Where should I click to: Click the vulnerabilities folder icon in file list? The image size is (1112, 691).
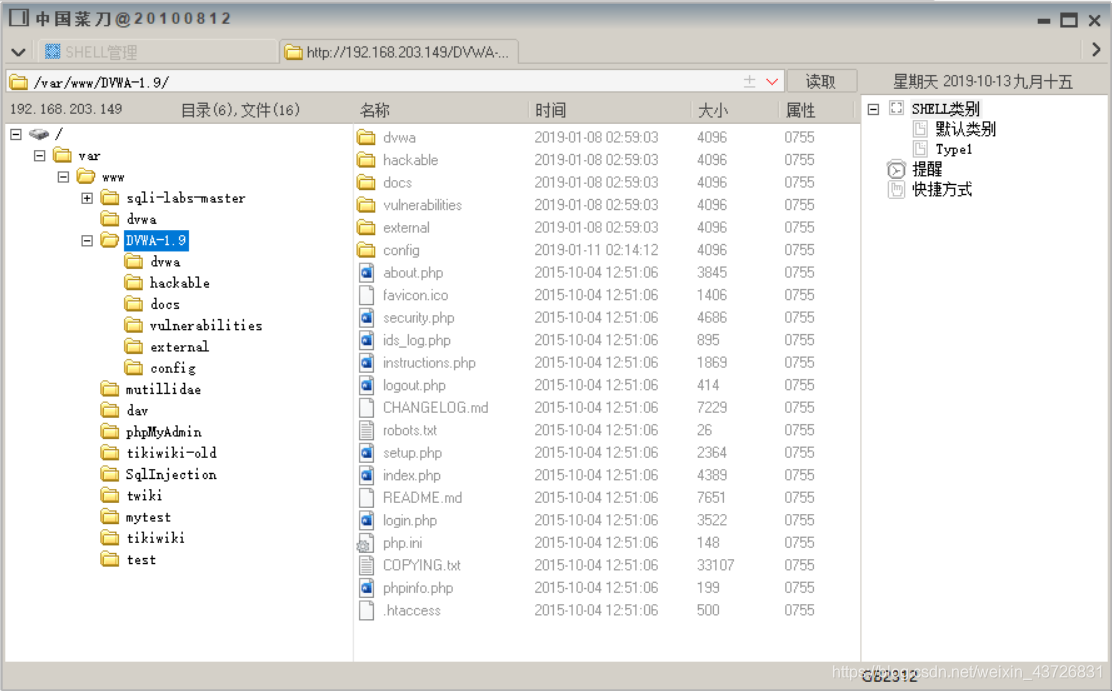[366, 205]
